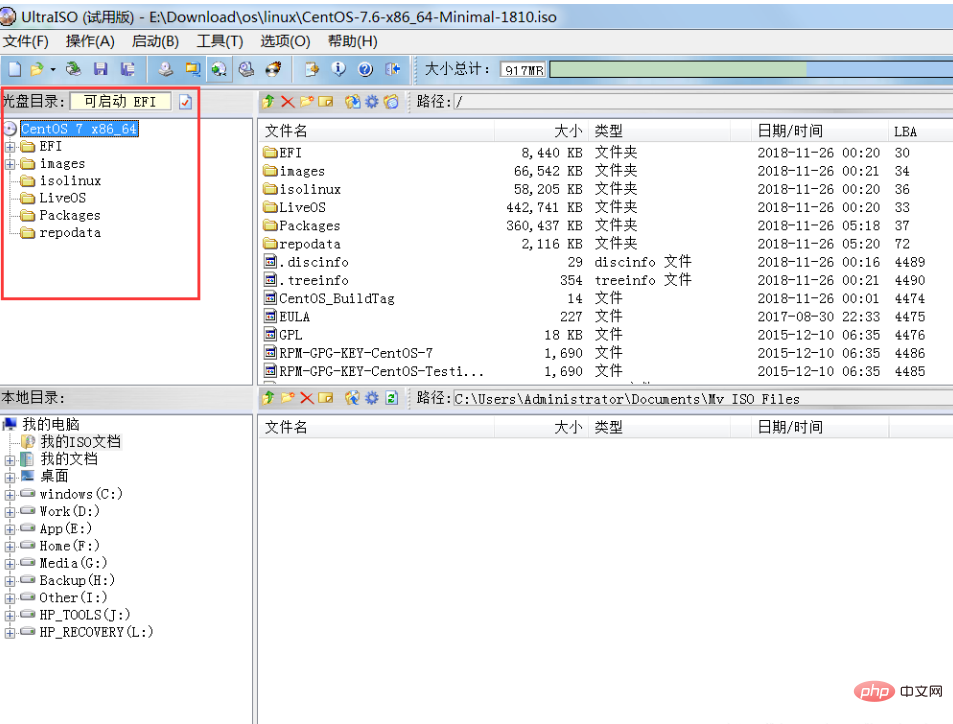Click the gear icon in the disc pane toolbar

(371, 102)
